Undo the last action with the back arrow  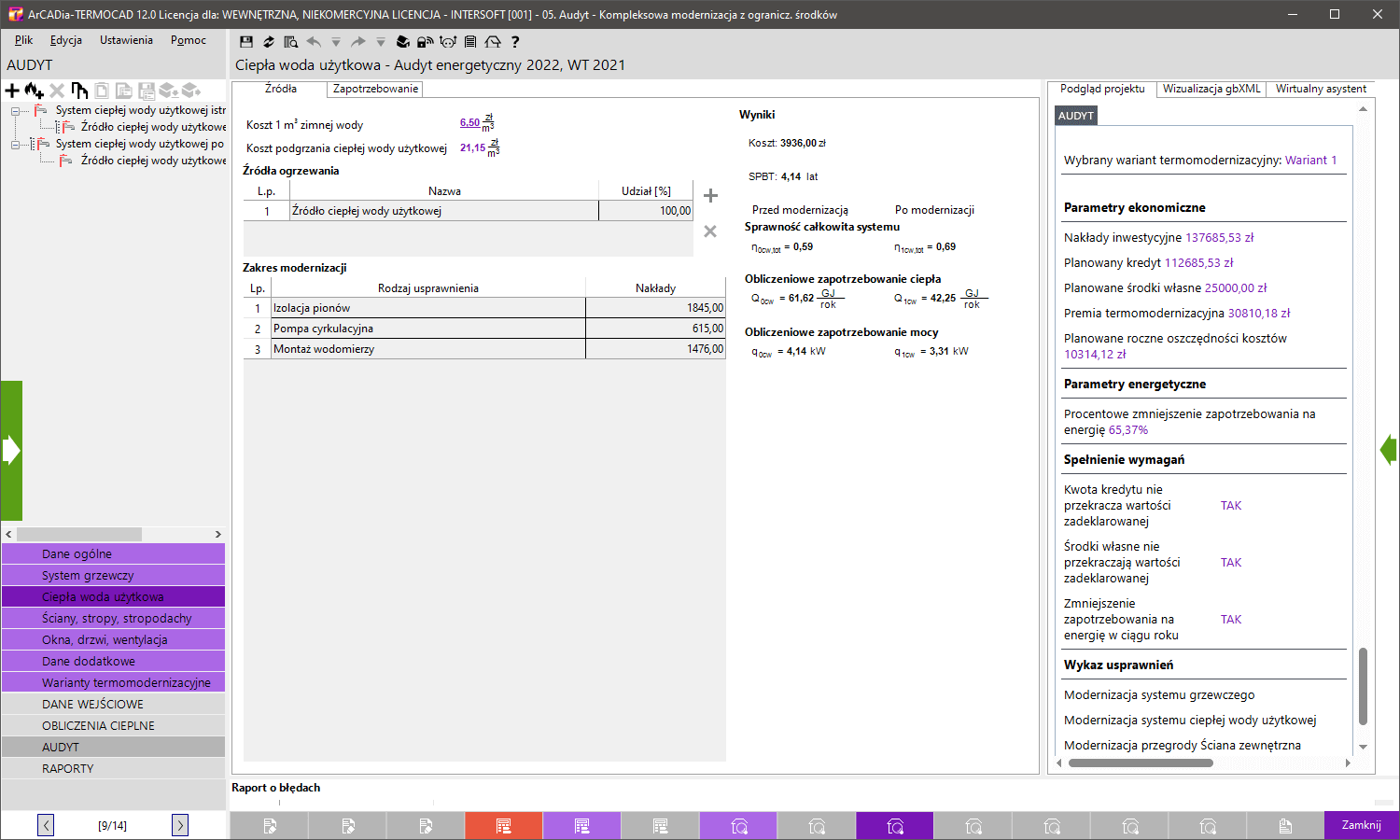click(x=314, y=41)
